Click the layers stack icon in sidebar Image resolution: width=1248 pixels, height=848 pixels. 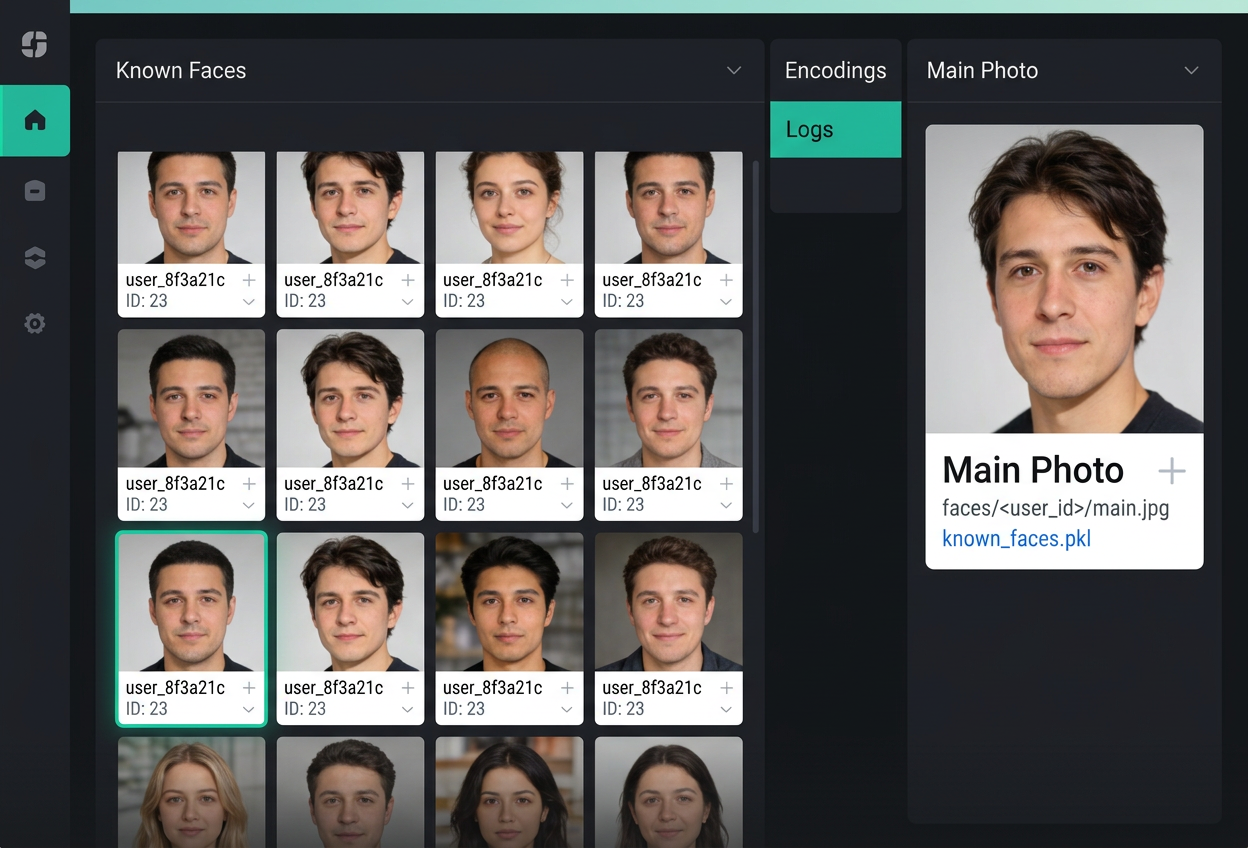click(x=35, y=257)
